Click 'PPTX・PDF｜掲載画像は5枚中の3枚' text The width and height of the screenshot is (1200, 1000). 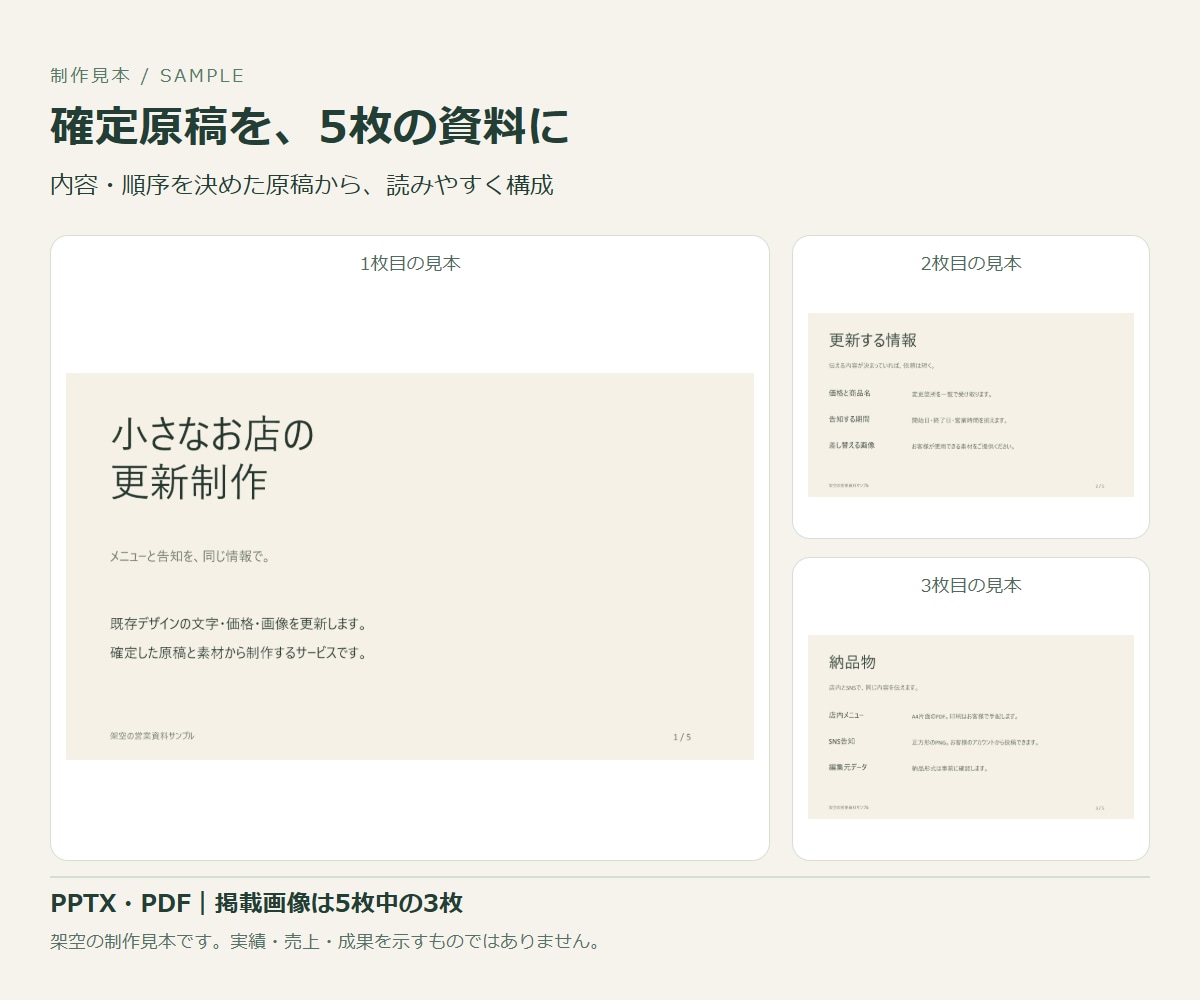pyautogui.click(x=257, y=904)
